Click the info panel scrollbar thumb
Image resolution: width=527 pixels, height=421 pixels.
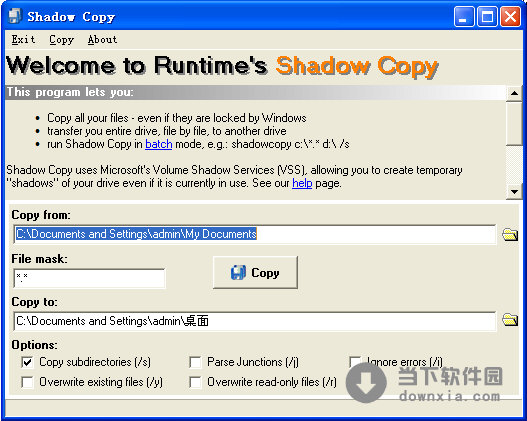[514, 123]
